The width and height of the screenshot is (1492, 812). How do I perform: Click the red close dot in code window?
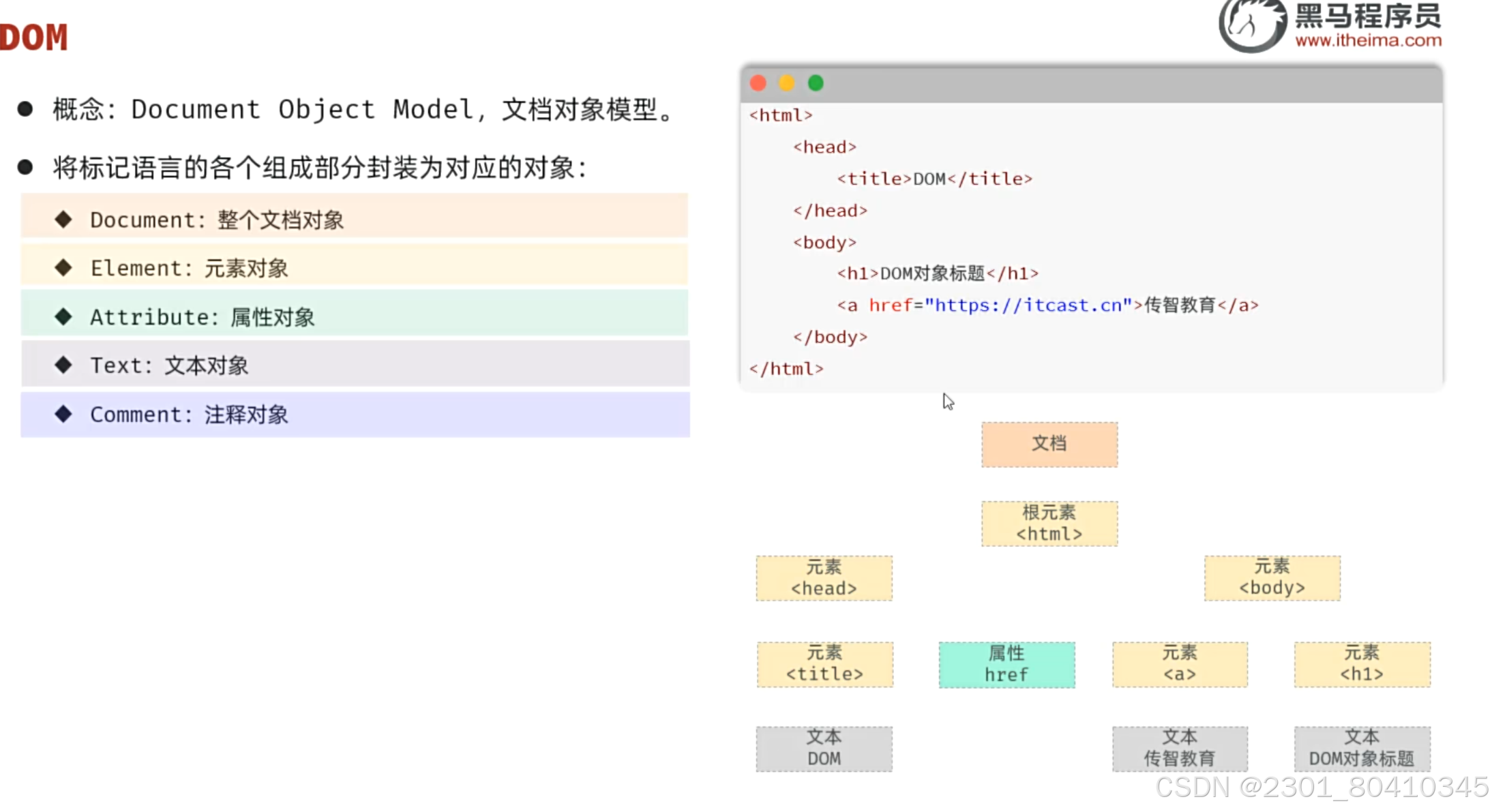click(758, 83)
